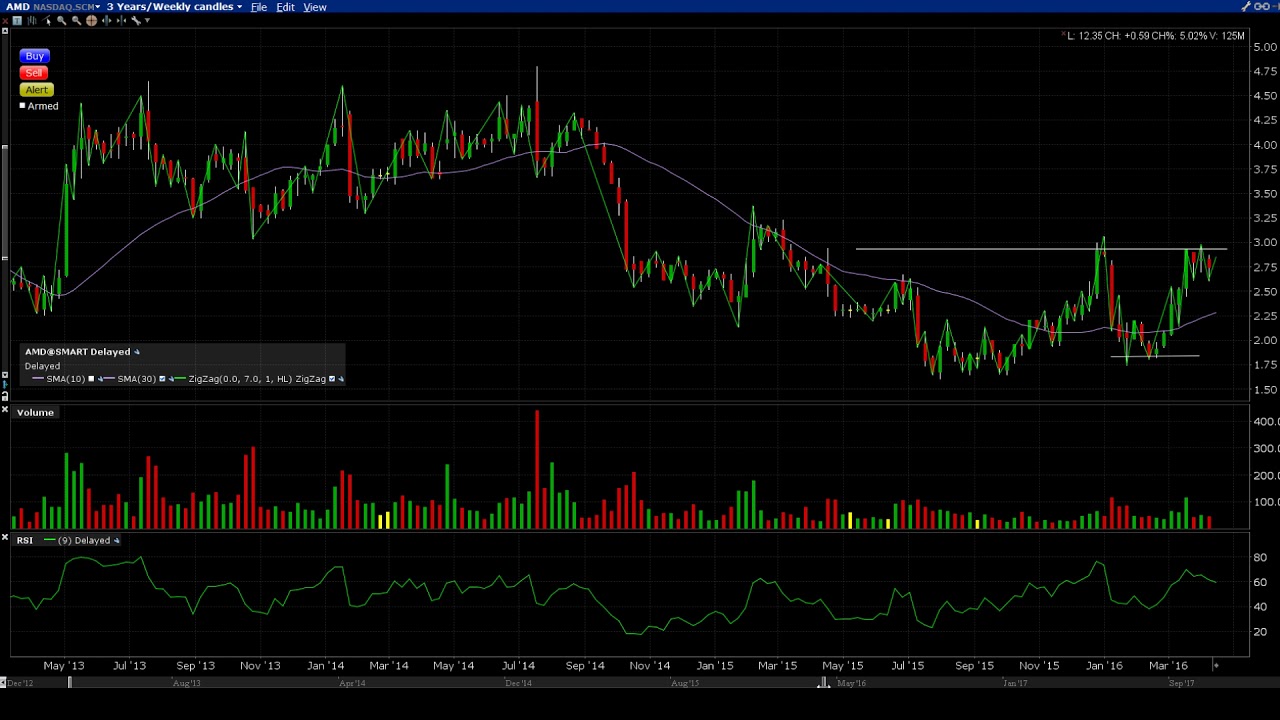The width and height of the screenshot is (1280, 720).
Task: Enable the SMA(10) study checkbox
Action: (x=91, y=379)
